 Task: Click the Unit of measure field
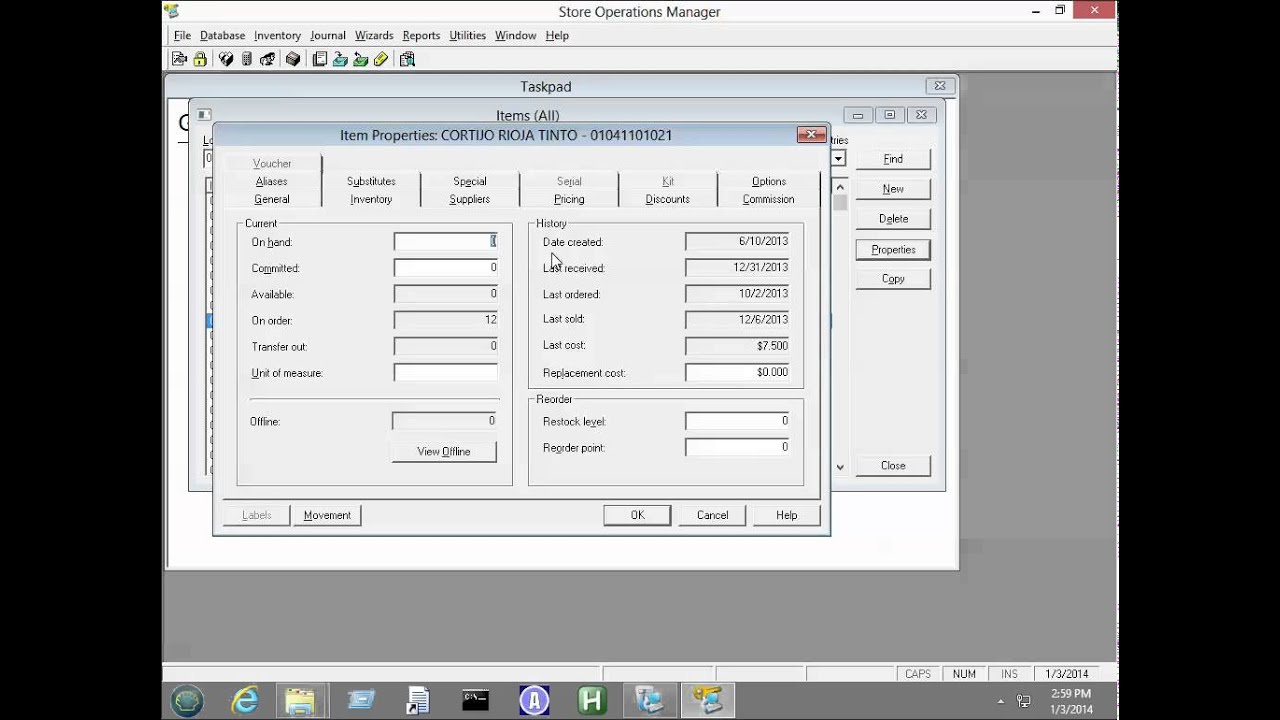click(446, 372)
